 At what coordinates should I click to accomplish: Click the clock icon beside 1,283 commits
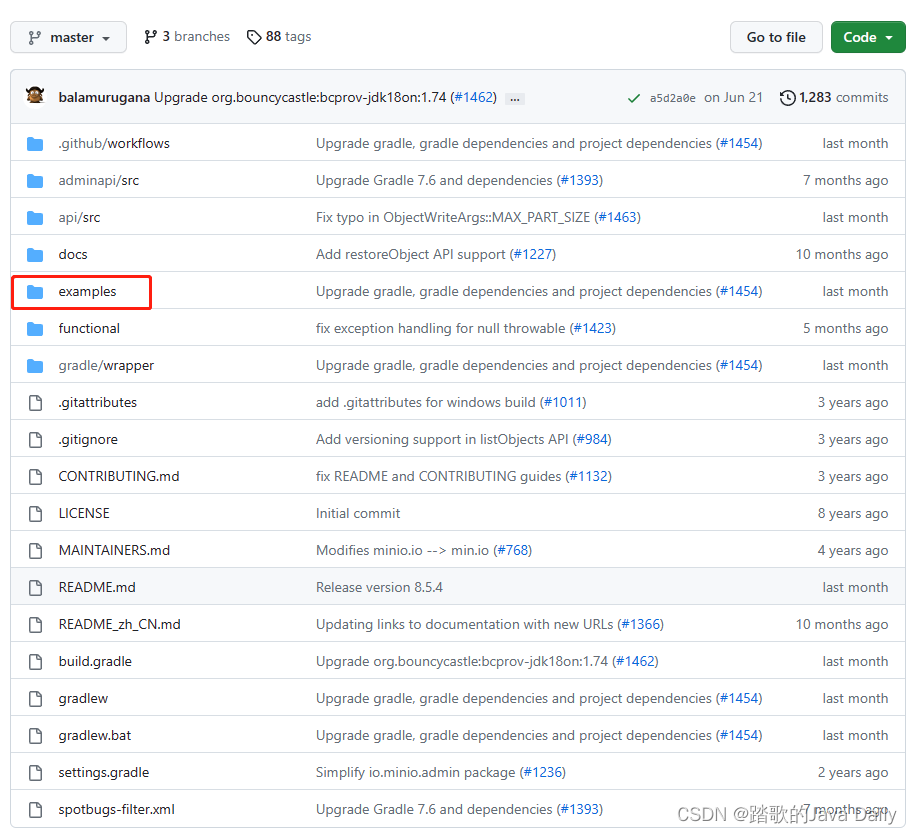click(787, 97)
